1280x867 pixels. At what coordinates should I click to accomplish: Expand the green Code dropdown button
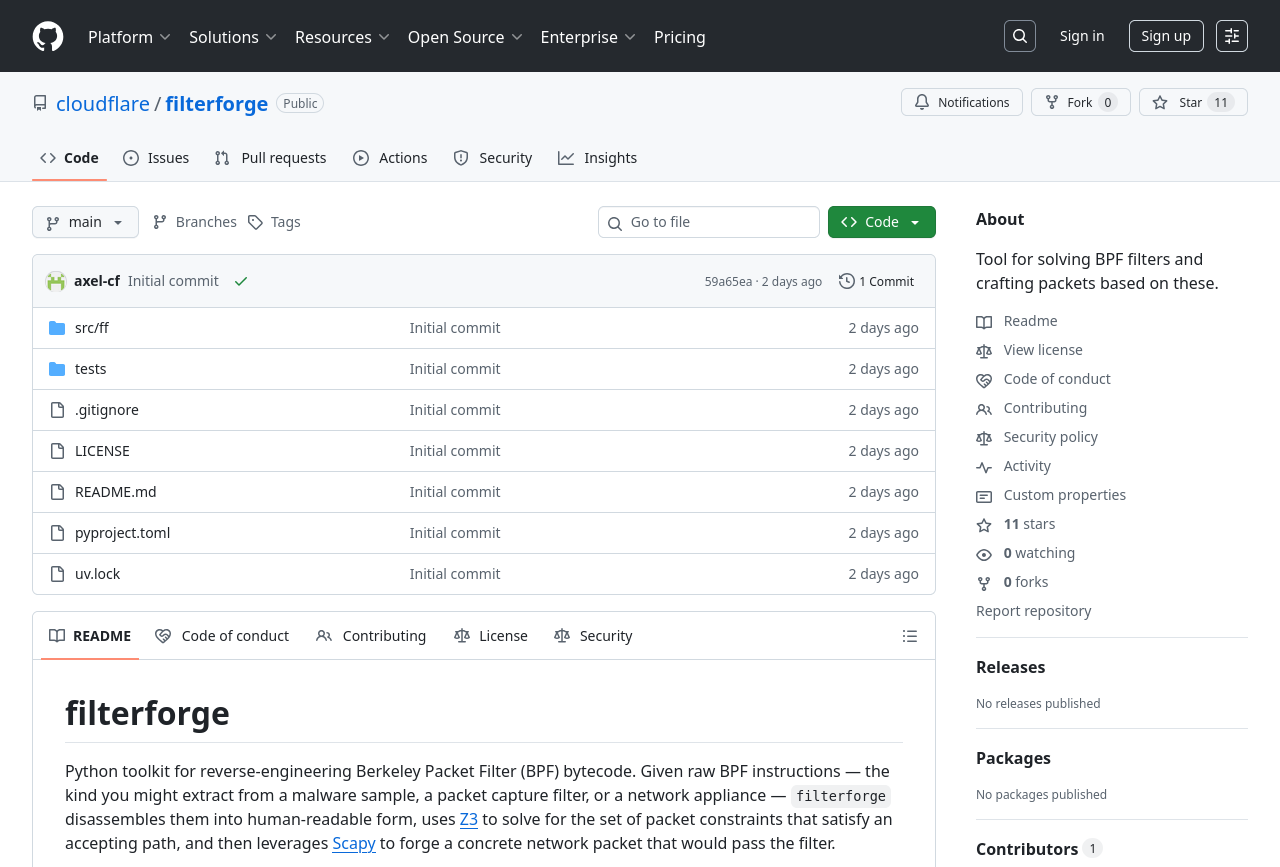881,222
